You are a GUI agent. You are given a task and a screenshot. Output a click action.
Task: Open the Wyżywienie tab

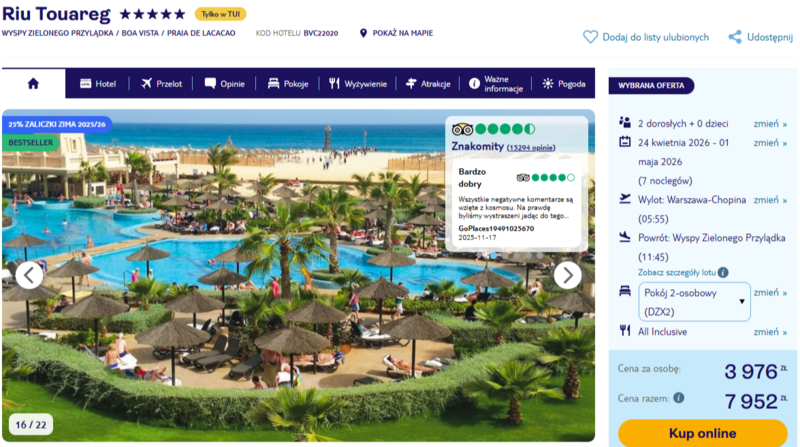(x=358, y=84)
